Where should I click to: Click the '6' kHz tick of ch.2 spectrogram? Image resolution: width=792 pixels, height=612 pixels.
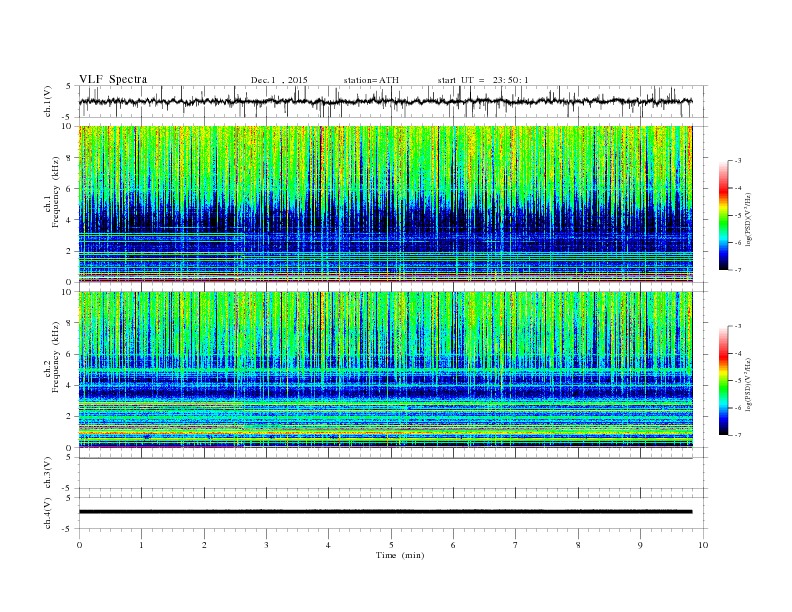pyautogui.click(x=69, y=354)
